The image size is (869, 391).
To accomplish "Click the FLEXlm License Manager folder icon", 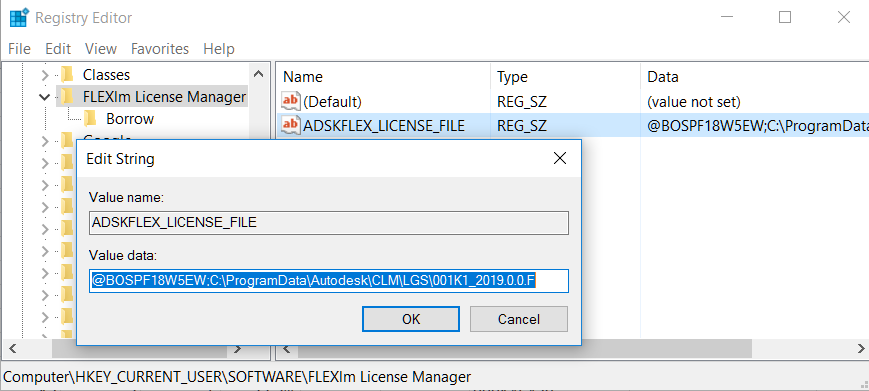I will (x=67, y=97).
